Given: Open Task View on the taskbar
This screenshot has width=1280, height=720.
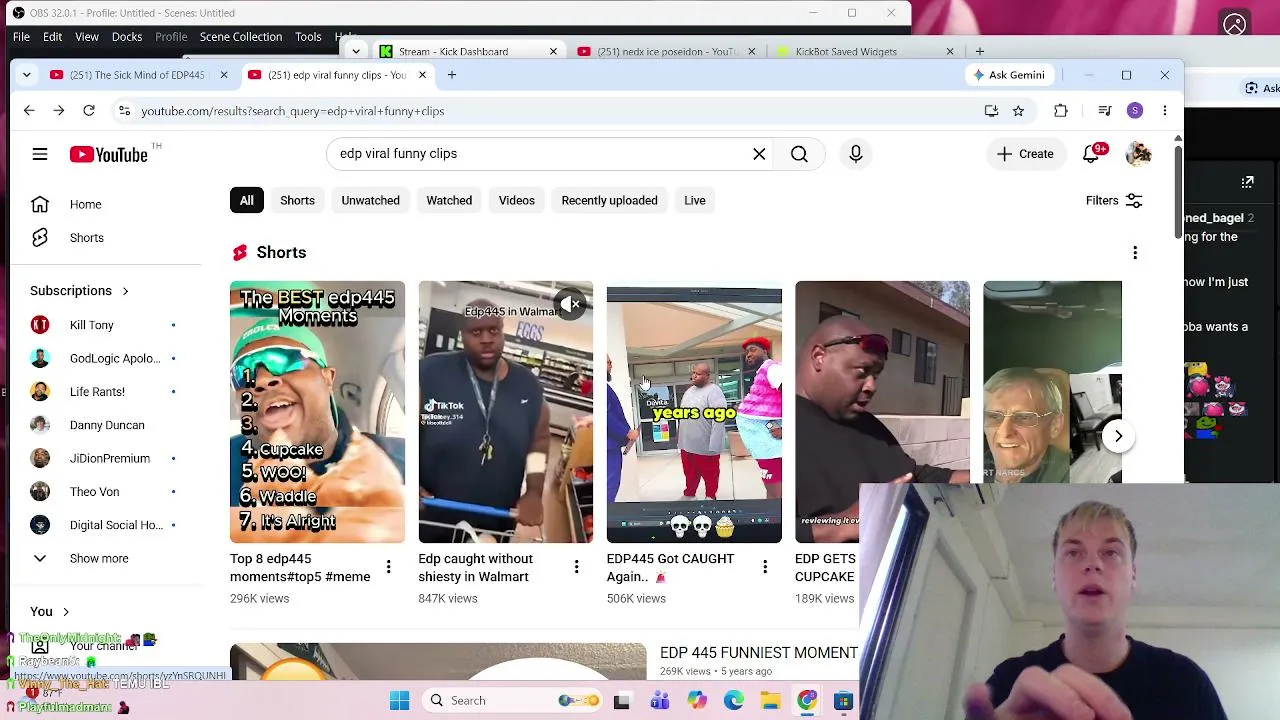Looking at the screenshot, I should point(622,700).
